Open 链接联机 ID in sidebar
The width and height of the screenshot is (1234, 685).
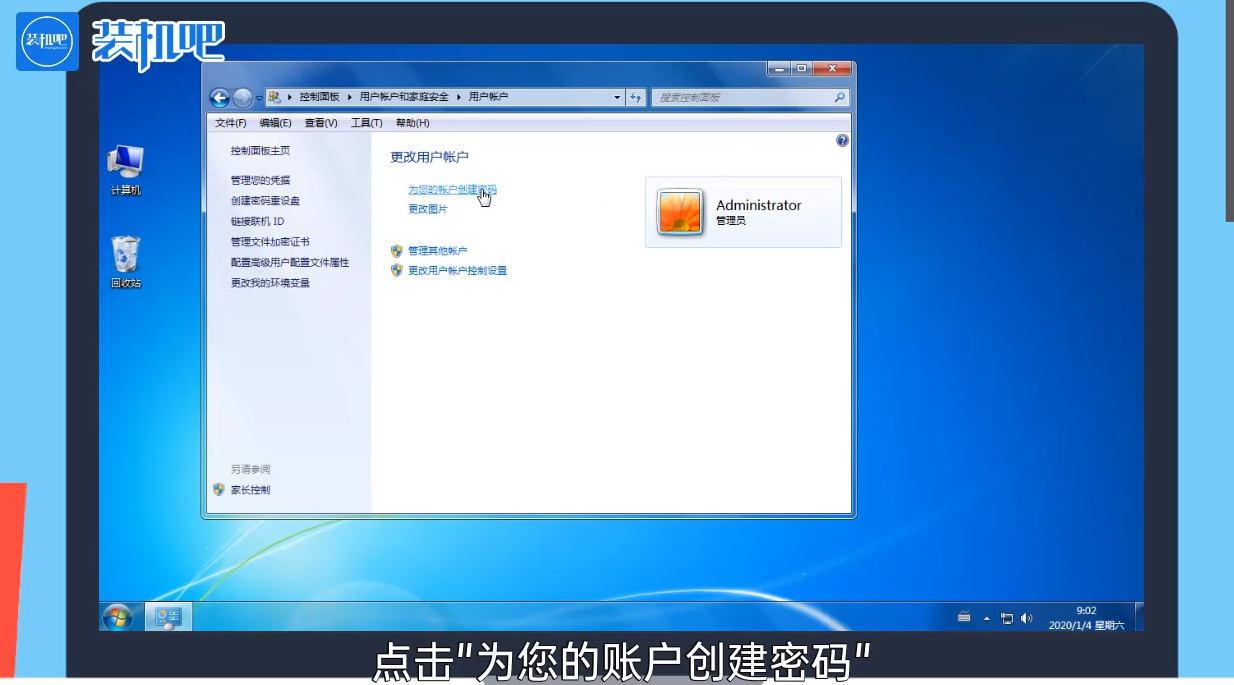[257, 221]
